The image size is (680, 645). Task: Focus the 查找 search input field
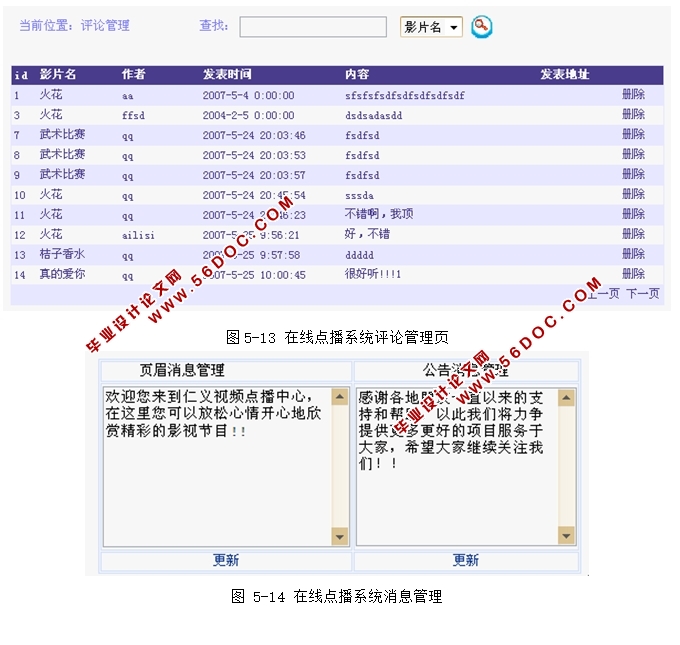pos(313,27)
